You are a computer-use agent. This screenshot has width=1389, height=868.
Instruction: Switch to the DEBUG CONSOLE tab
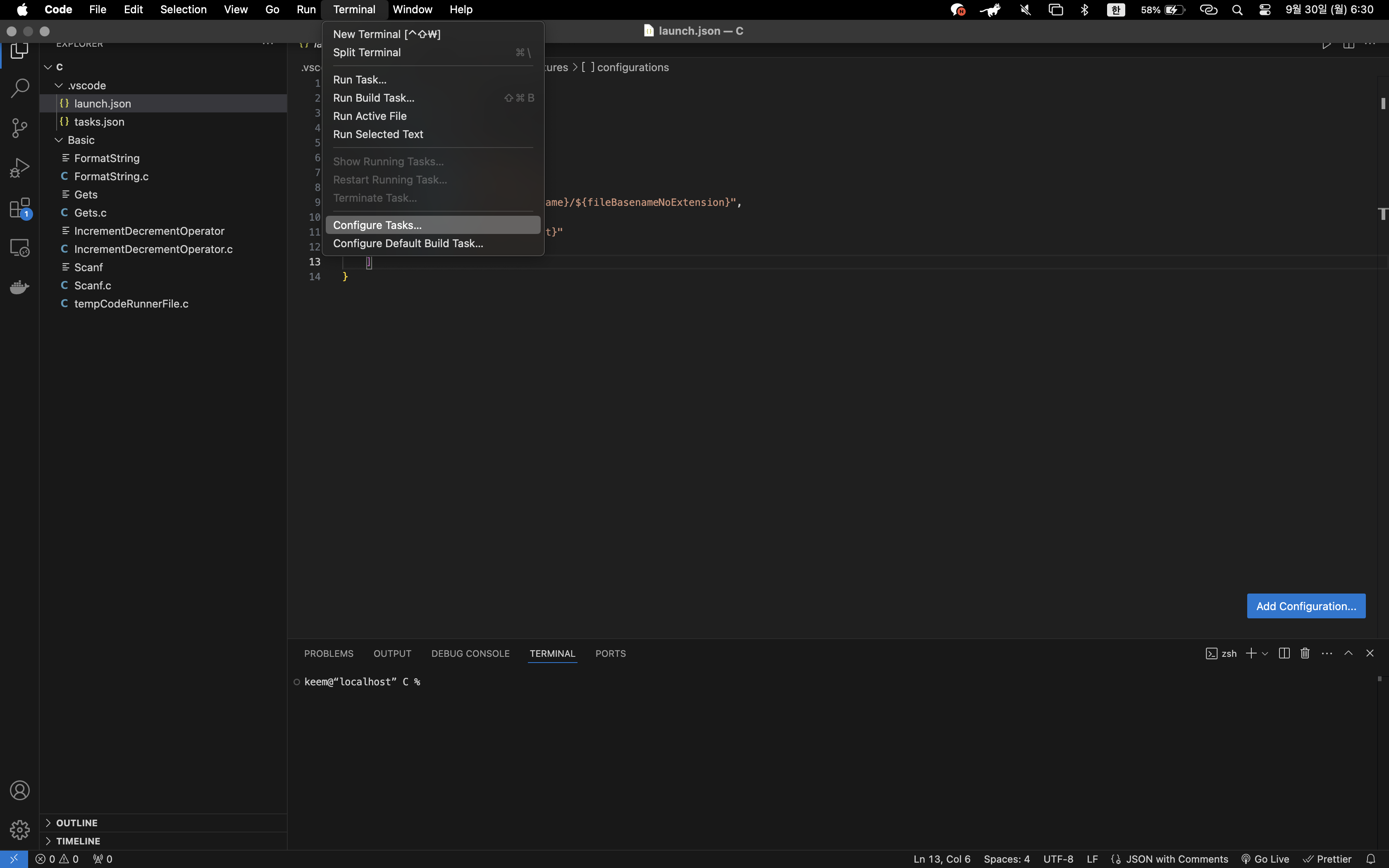[470, 653]
